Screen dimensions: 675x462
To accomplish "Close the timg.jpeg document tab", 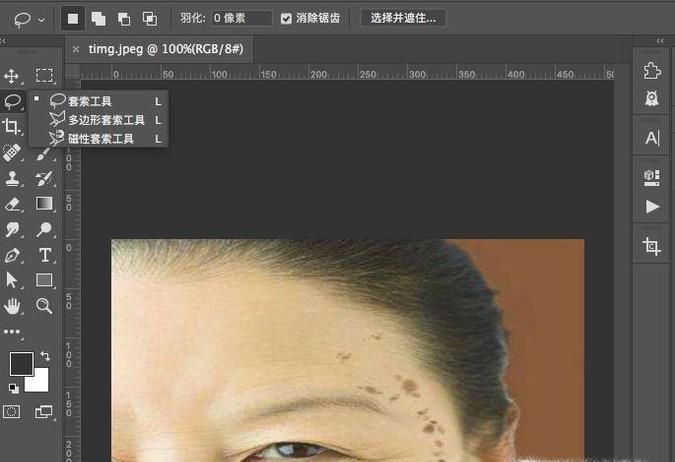I will (76, 50).
